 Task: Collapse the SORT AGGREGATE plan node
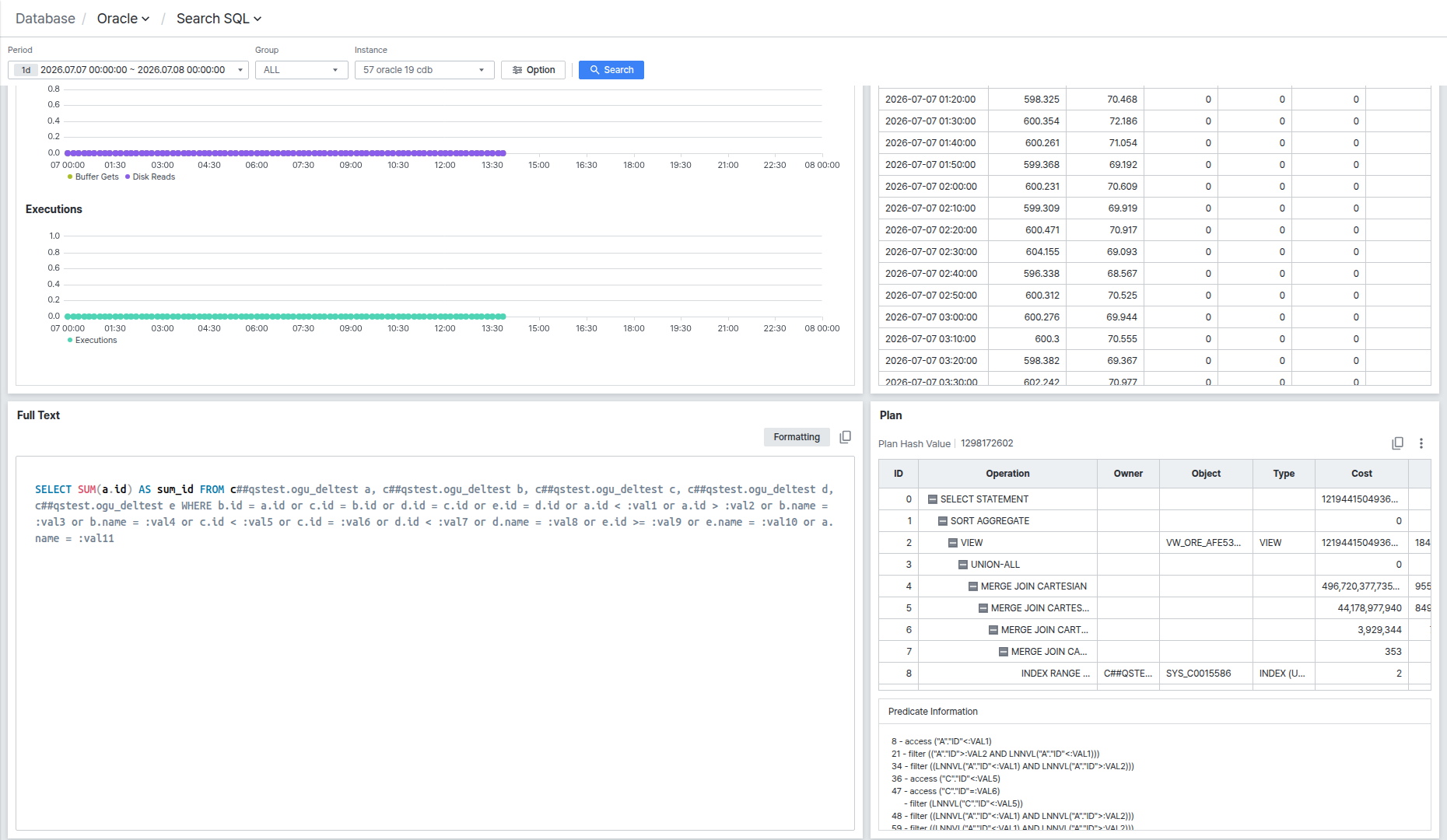tap(942, 521)
